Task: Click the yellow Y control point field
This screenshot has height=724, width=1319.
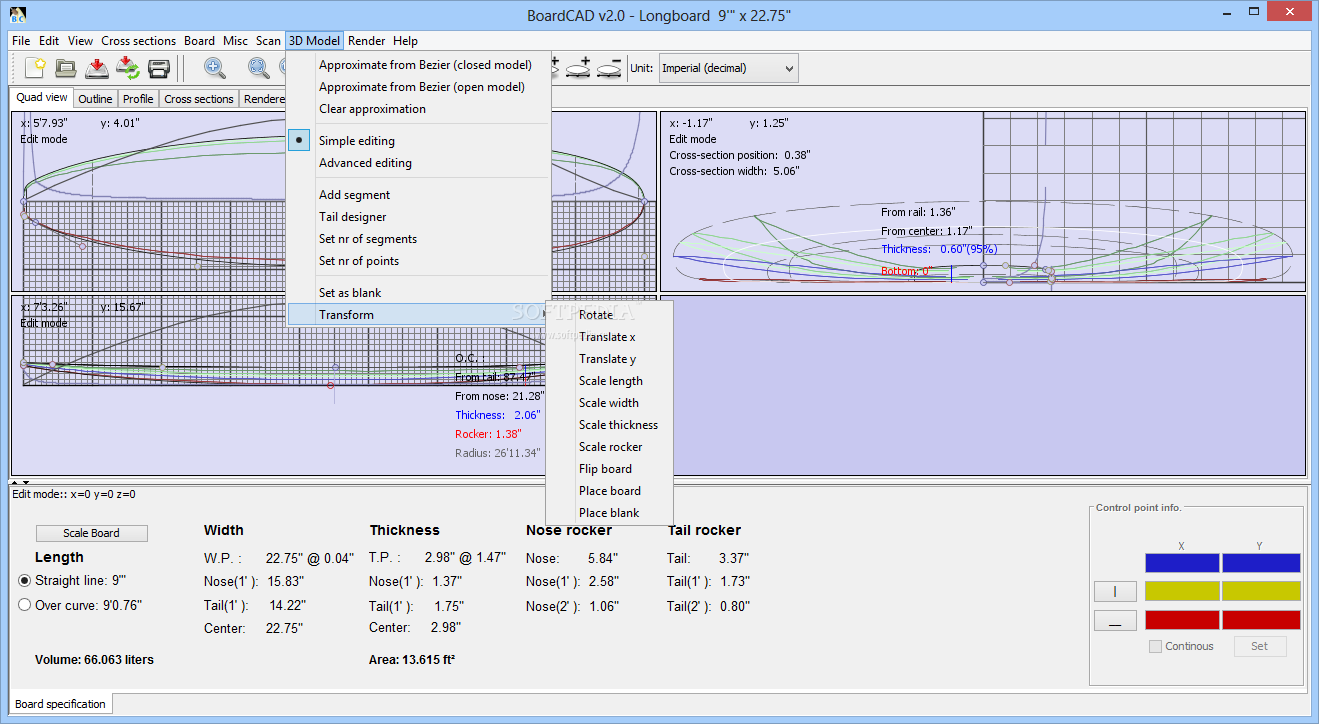Action: [1261, 591]
